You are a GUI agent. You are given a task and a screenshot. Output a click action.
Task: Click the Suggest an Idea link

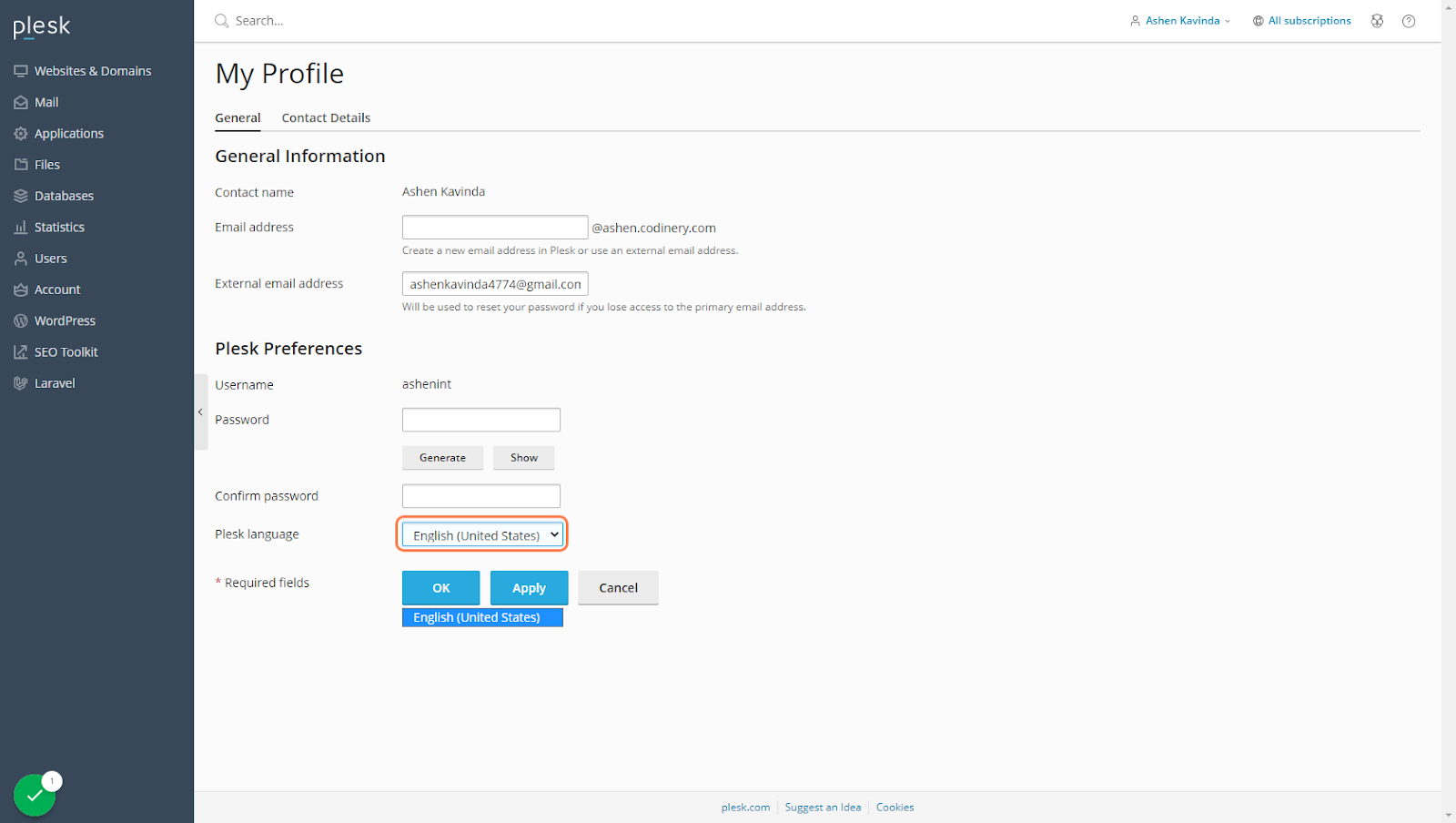tap(823, 808)
